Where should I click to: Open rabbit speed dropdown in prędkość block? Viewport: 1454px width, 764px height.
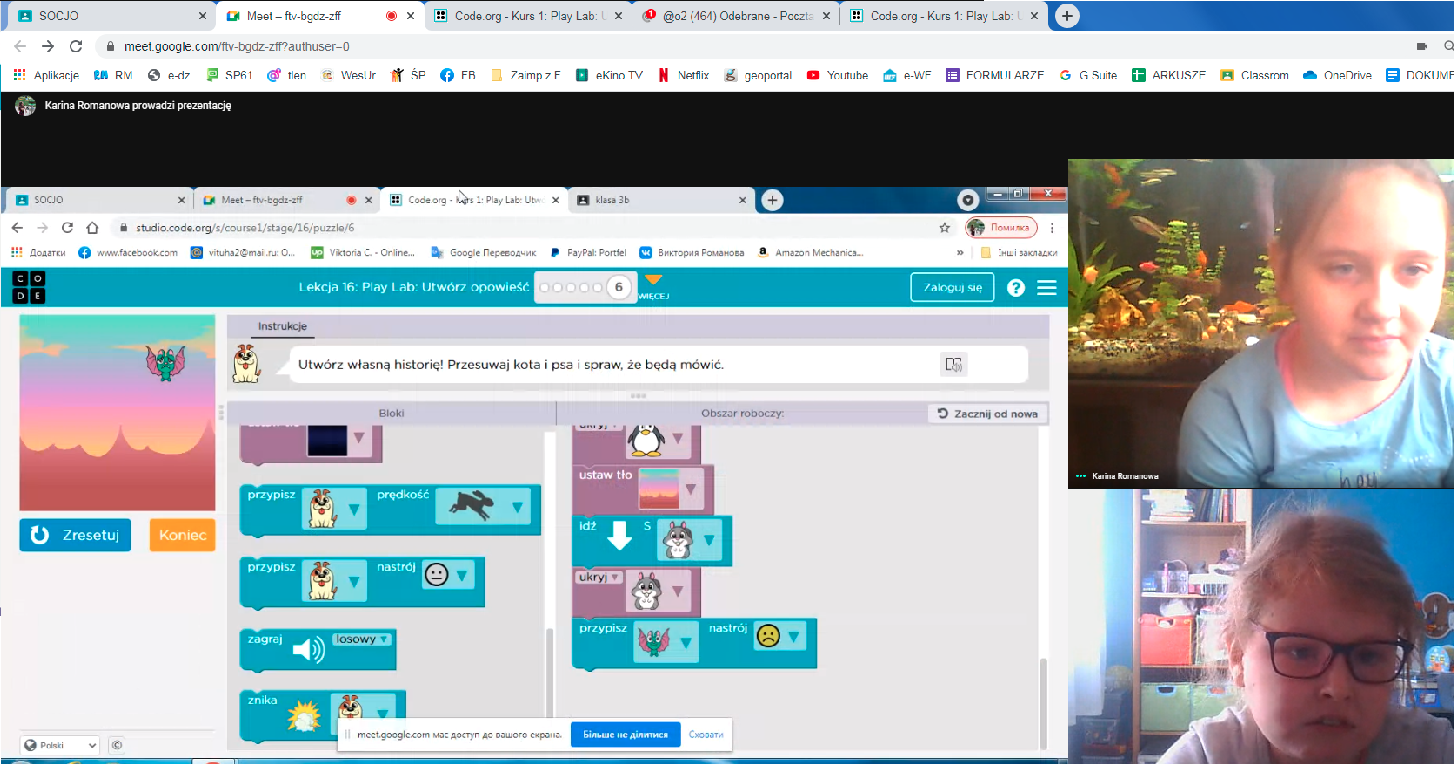pos(481,508)
